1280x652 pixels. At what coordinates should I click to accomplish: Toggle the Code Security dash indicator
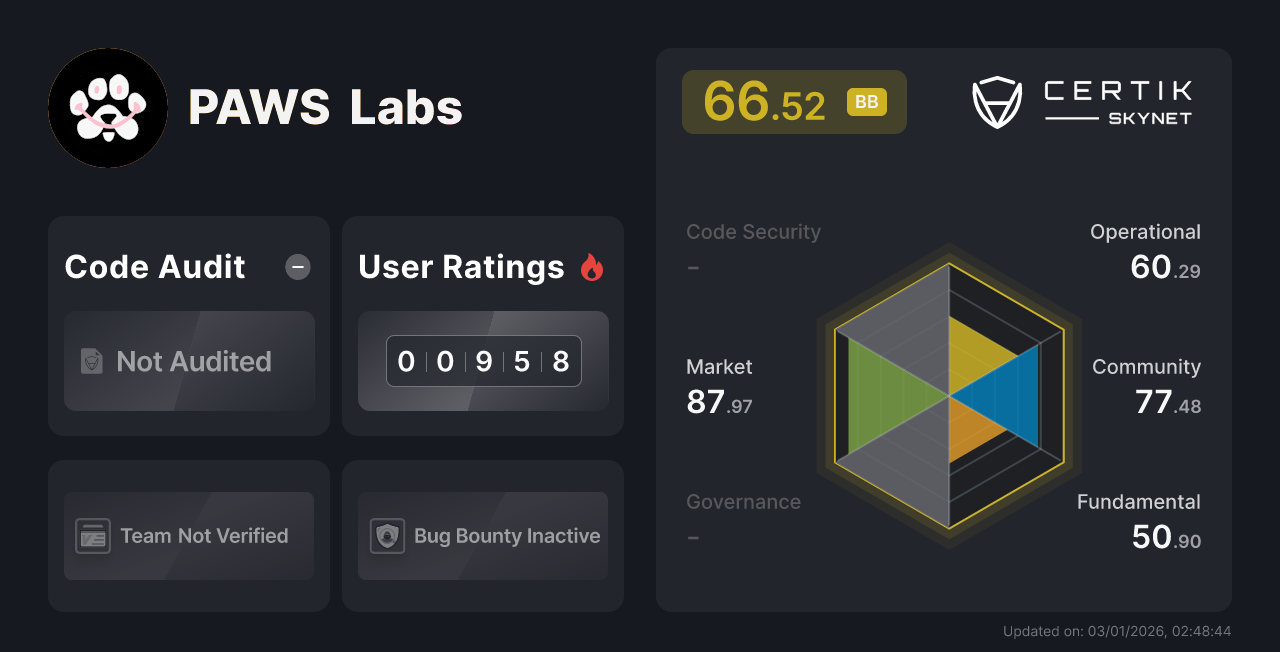693,267
